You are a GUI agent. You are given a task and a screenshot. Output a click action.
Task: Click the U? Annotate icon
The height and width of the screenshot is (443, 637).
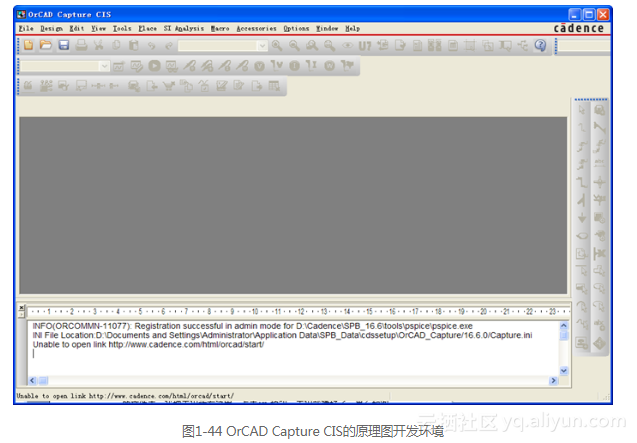(x=365, y=46)
